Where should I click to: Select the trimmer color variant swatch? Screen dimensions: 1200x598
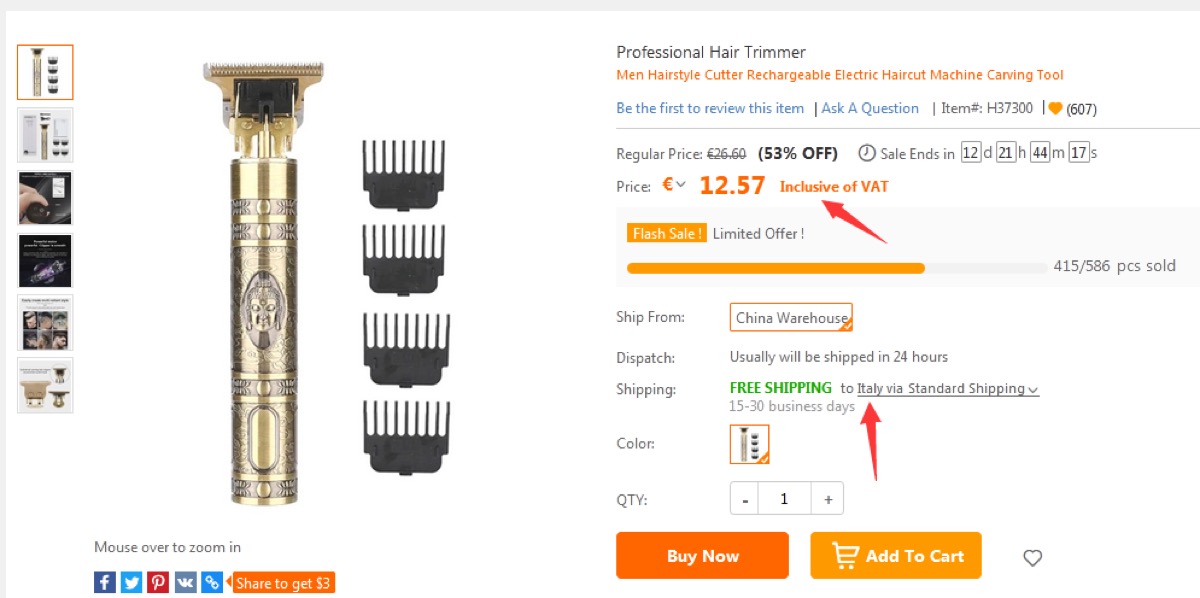(749, 444)
